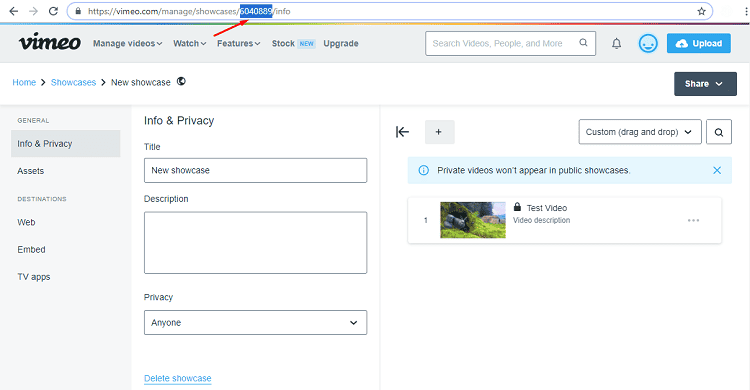Screen dimensions: 750x390
Task: Expand the Share dropdown button
Action: [705, 84]
